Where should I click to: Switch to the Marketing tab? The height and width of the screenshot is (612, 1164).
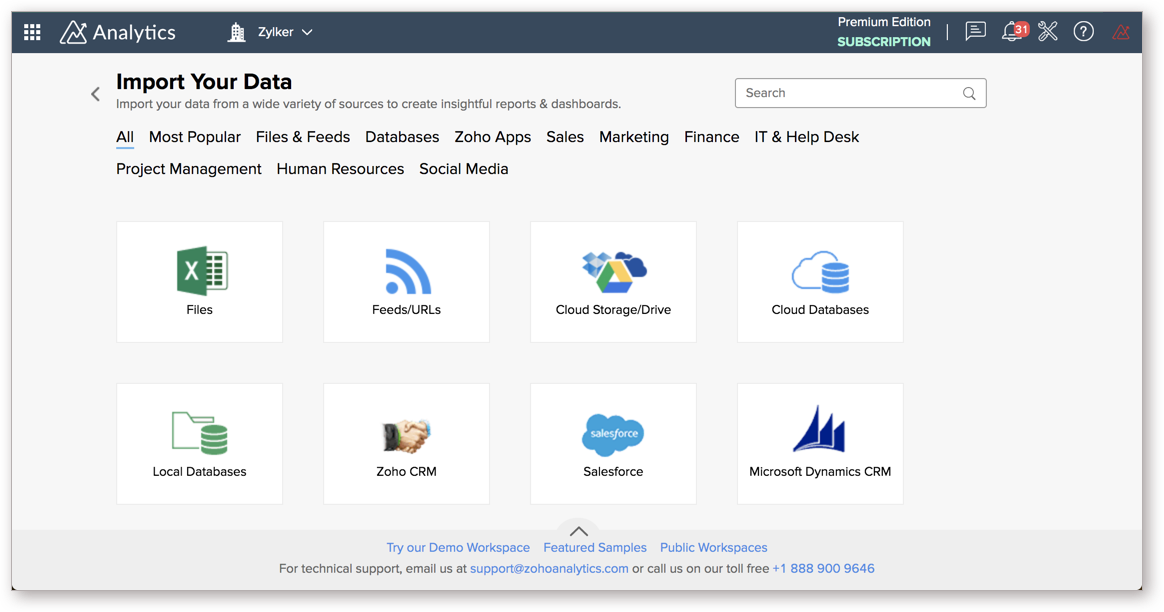pyautogui.click(x=634, y=137)
